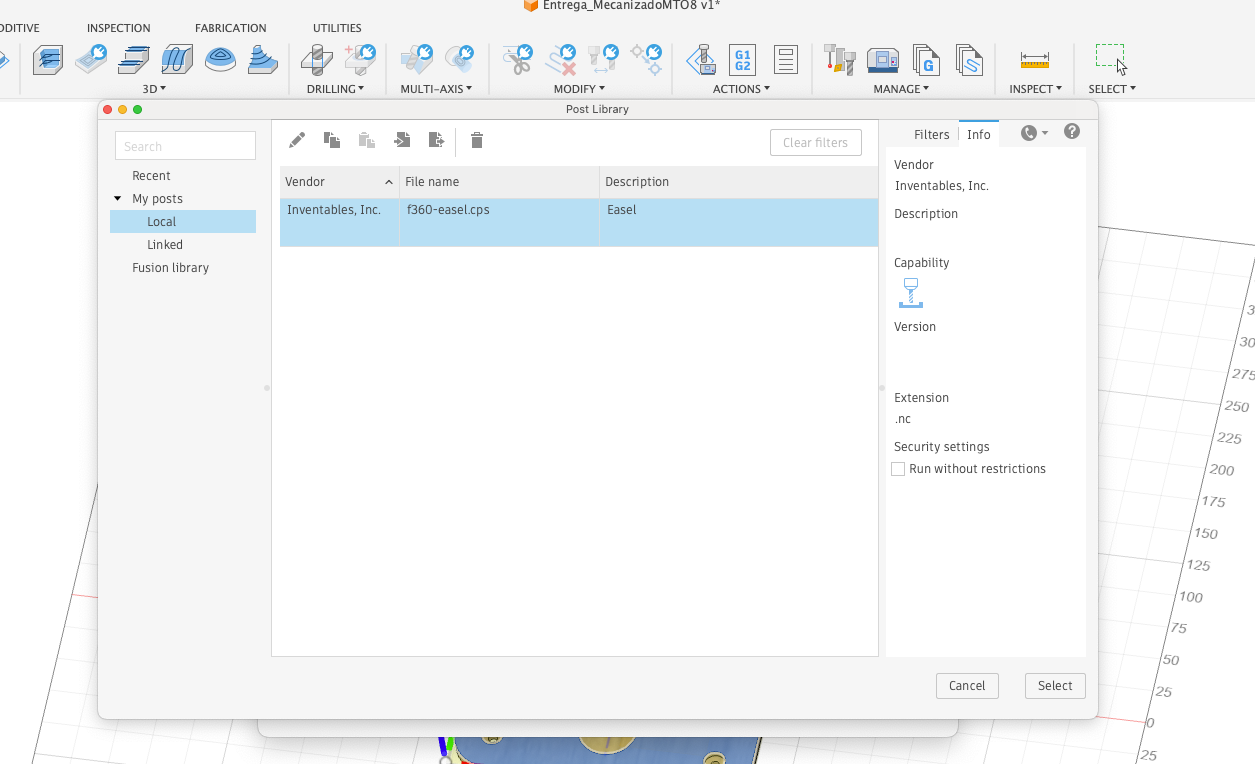1255x764 pixels.
Task: Click the Trim toolpath scissors icon
Action: coord(518,60)
